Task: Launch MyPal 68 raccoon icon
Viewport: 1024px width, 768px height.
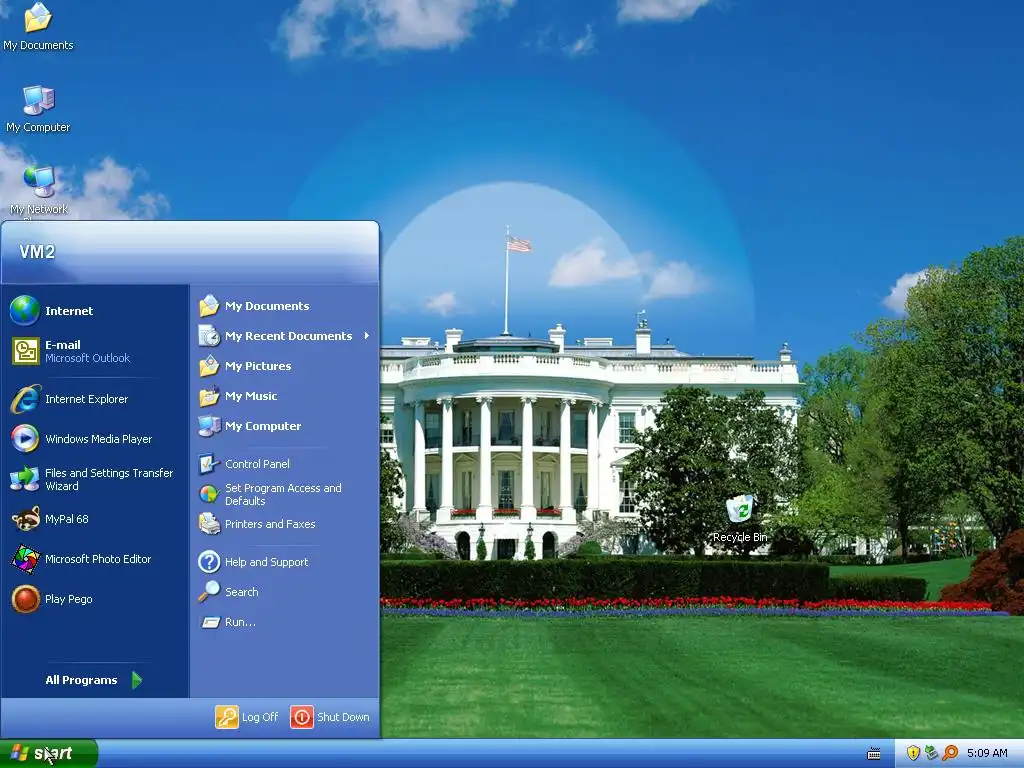Action: click(25, 519)
